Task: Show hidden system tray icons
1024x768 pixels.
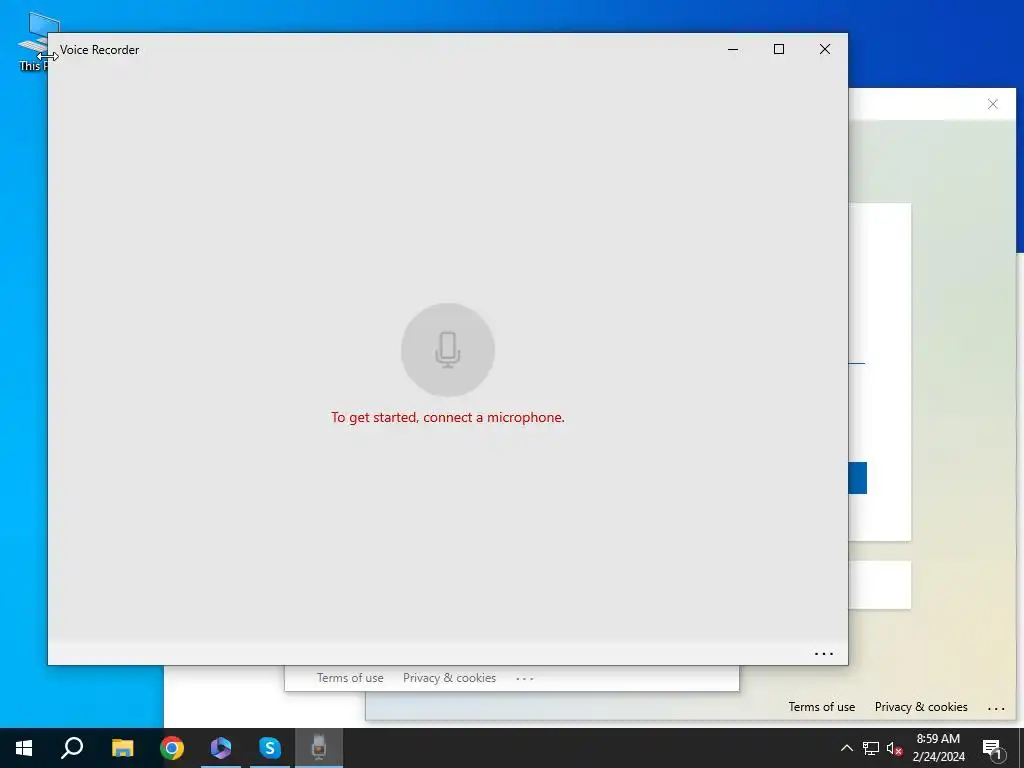Action: (x=846, y=748)
